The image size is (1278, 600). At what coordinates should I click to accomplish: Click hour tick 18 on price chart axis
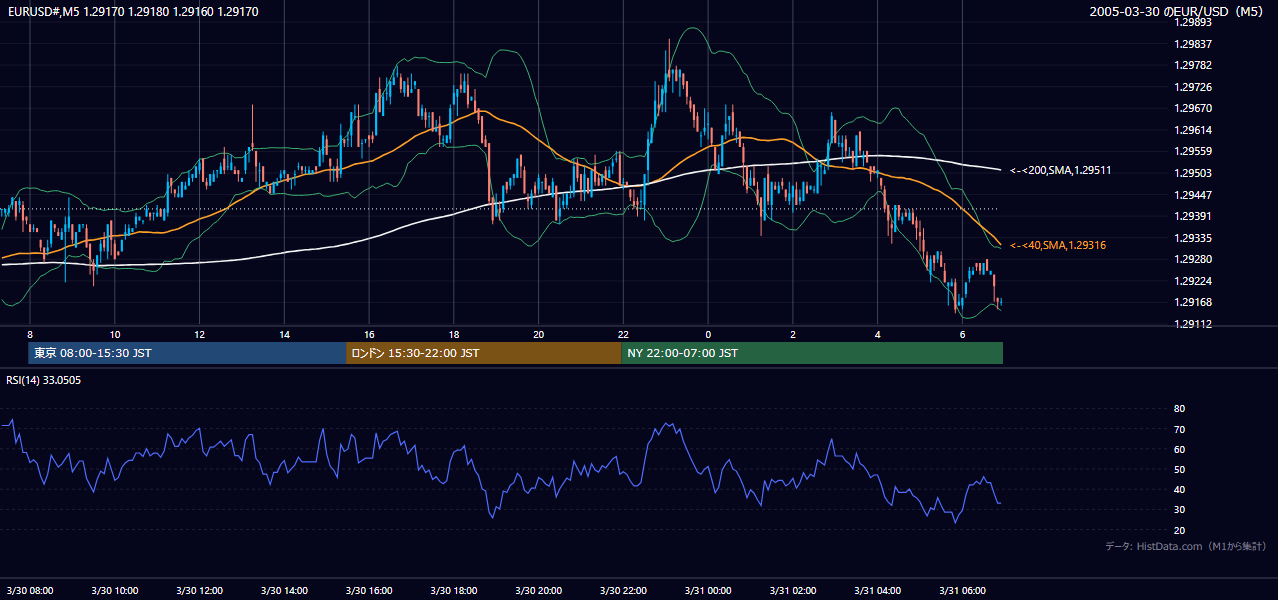tap(454, 334)
